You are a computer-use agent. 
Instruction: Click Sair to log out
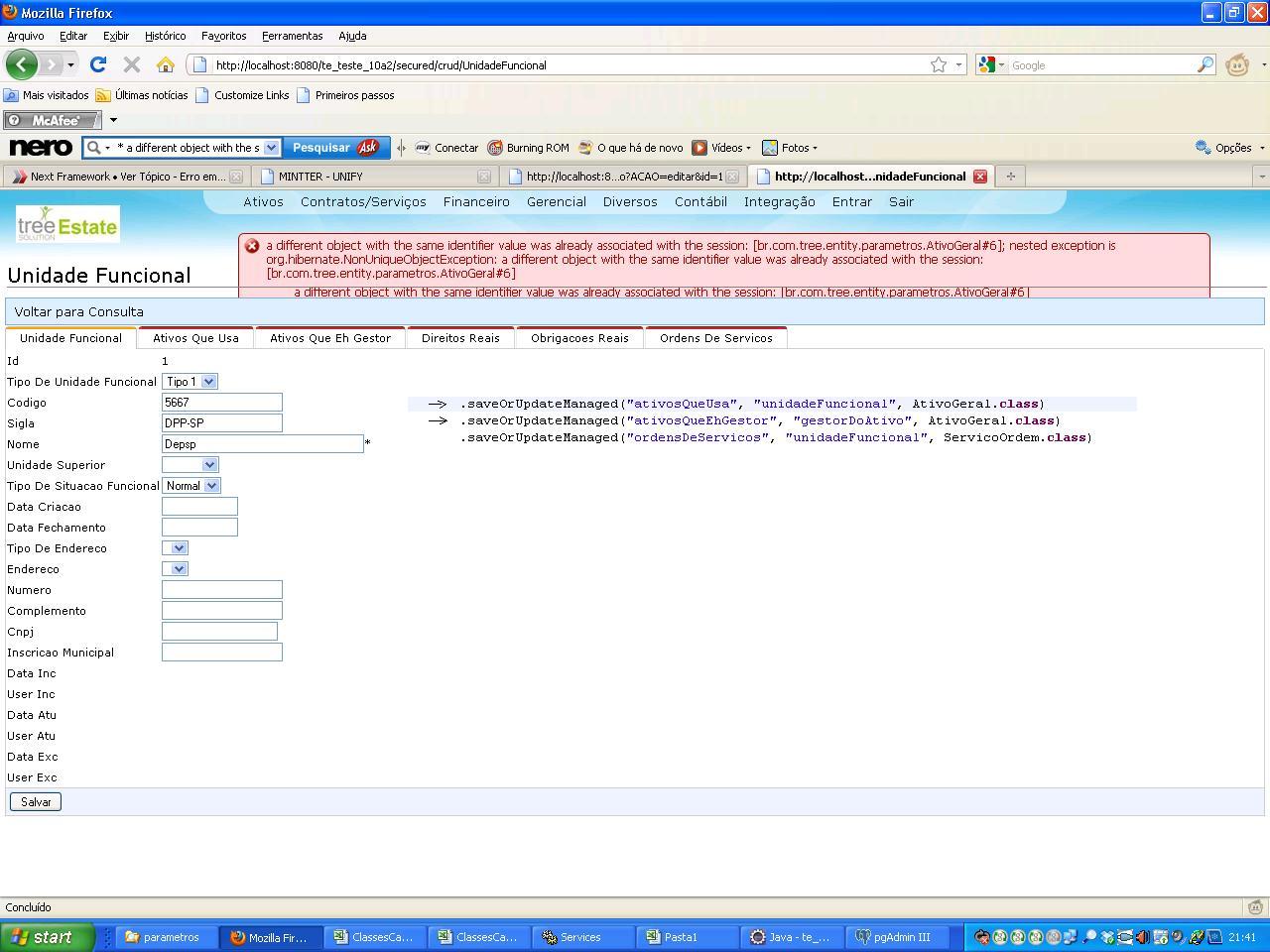(x=901, y=201)
